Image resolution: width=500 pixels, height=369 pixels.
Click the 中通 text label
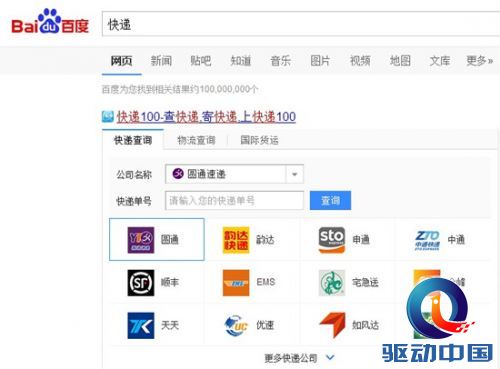point(456,240)
